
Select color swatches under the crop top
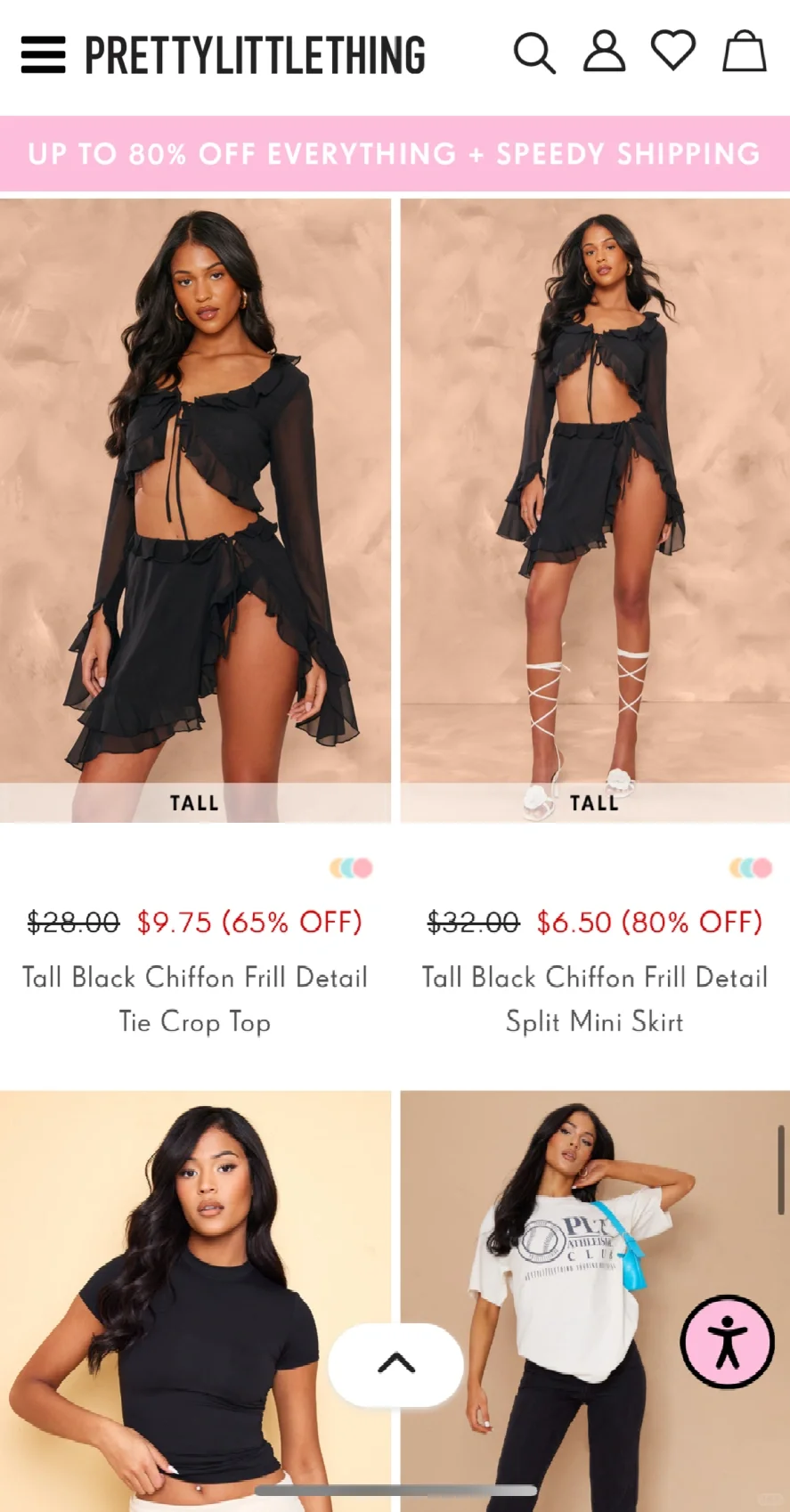351,867
